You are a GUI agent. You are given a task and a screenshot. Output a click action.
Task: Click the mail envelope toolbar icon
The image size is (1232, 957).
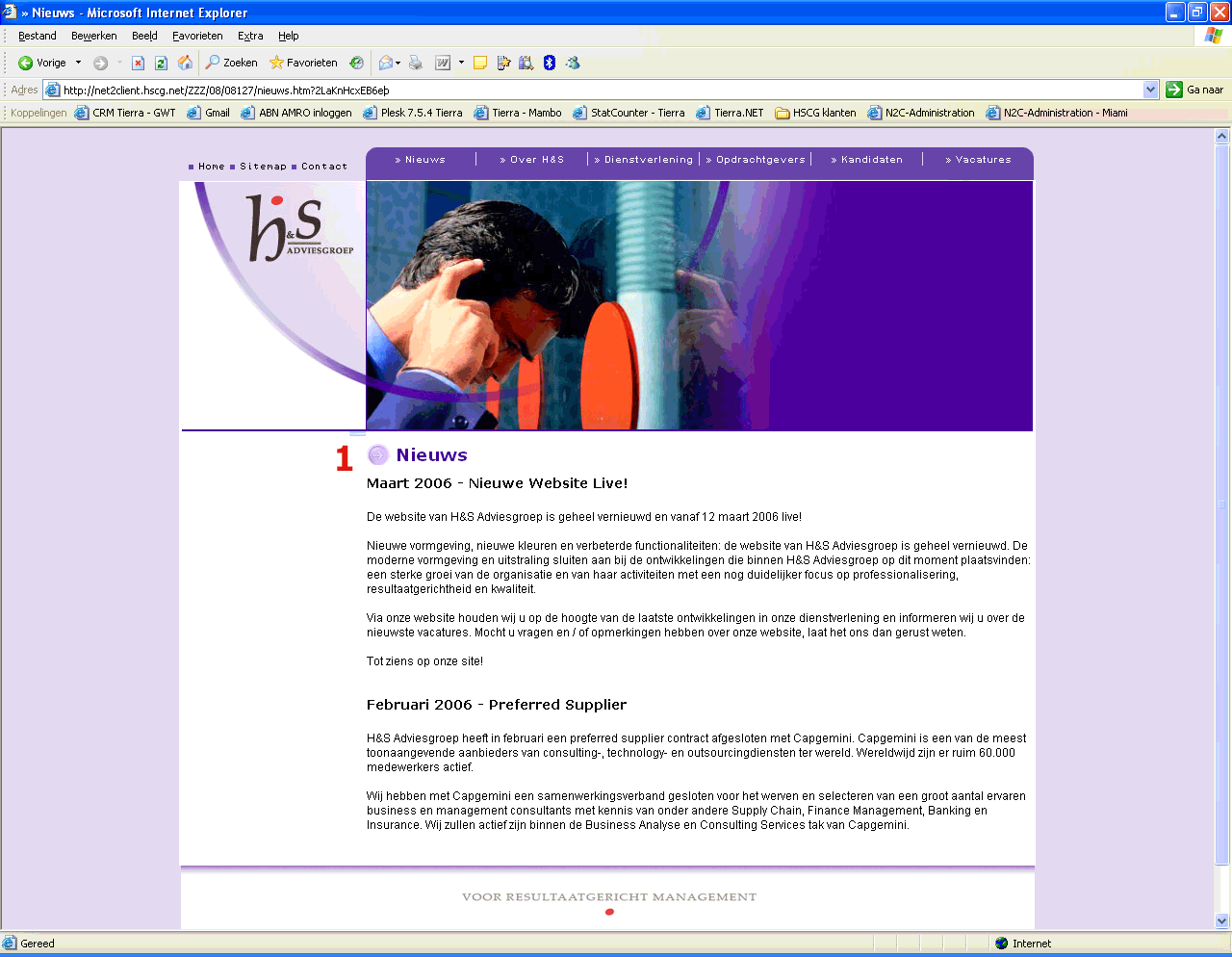pyautogui.click(x=385, y=63)
